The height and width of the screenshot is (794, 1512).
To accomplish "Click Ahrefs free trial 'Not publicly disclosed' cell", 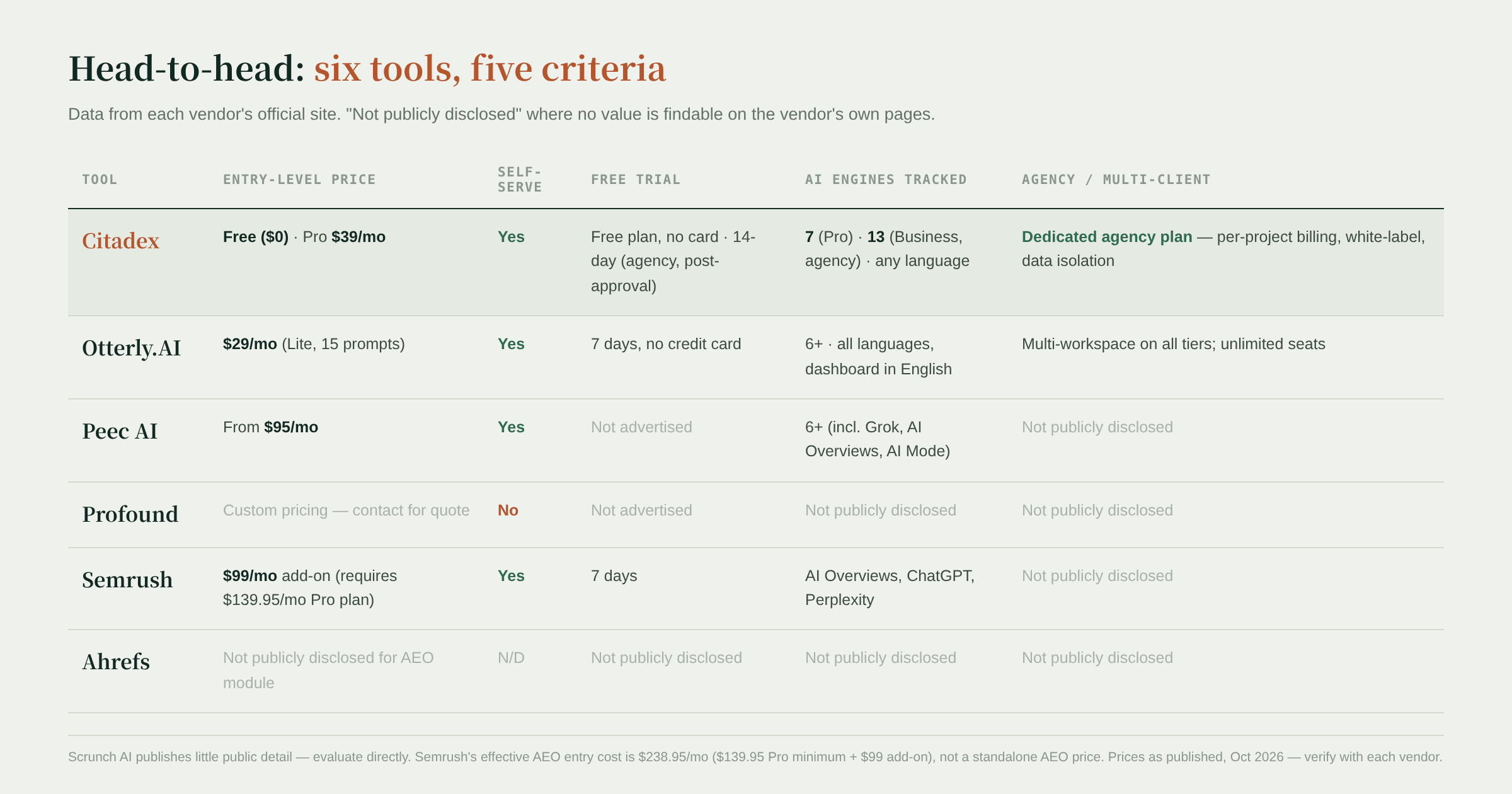I will pyautogui.click(x=667, y=658).
